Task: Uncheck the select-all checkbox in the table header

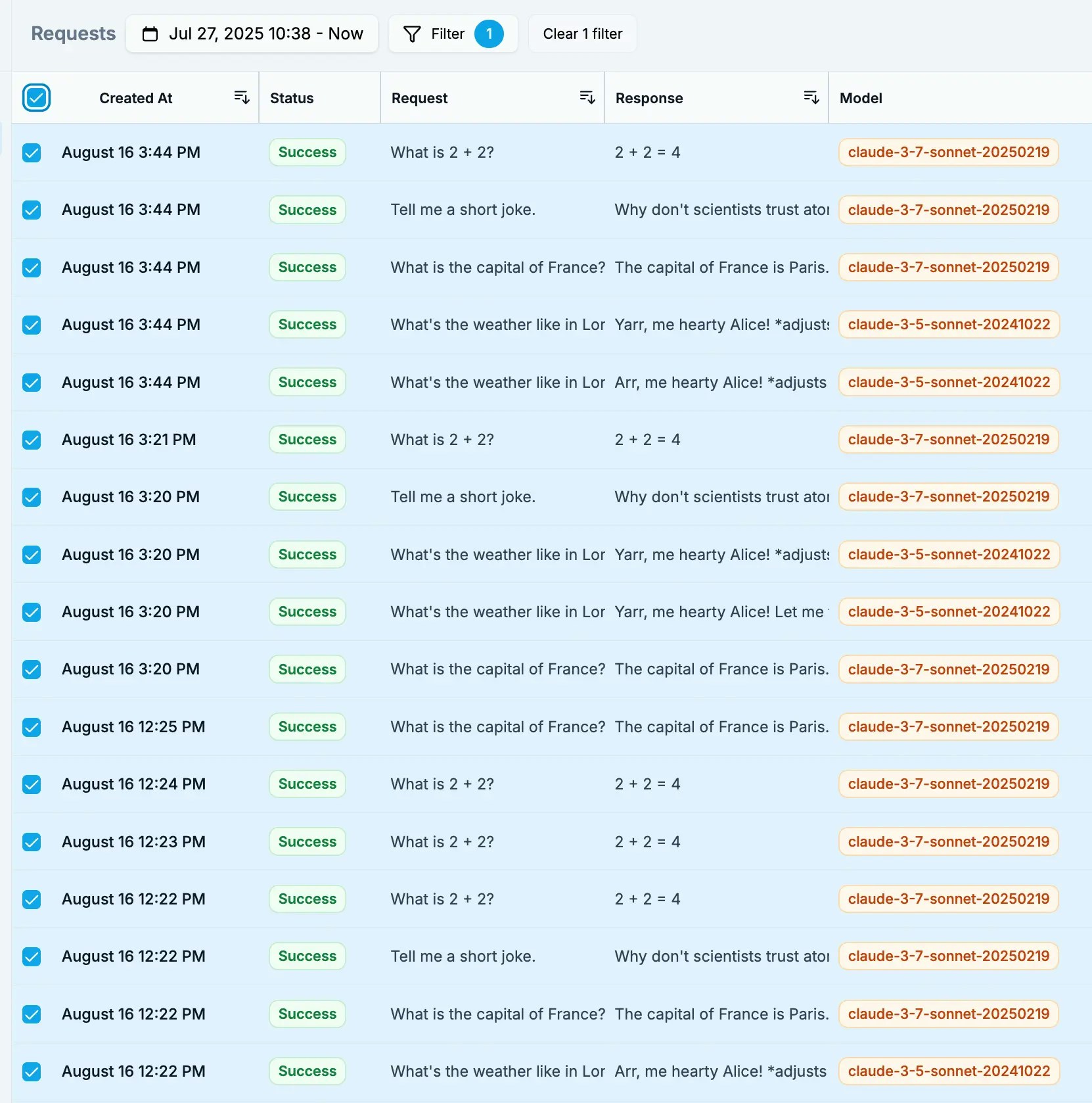Action: (x=37, y=97)
